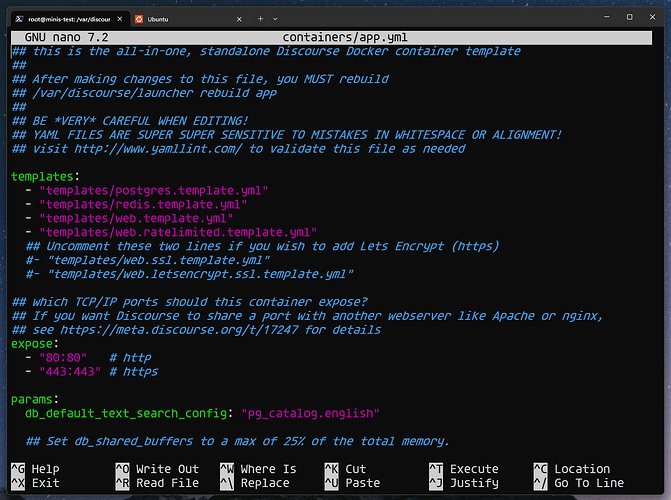This screenshot has height=500, width=671.
Task: Click the Uncomment these two lines comment
Action: tap(262, 246)
